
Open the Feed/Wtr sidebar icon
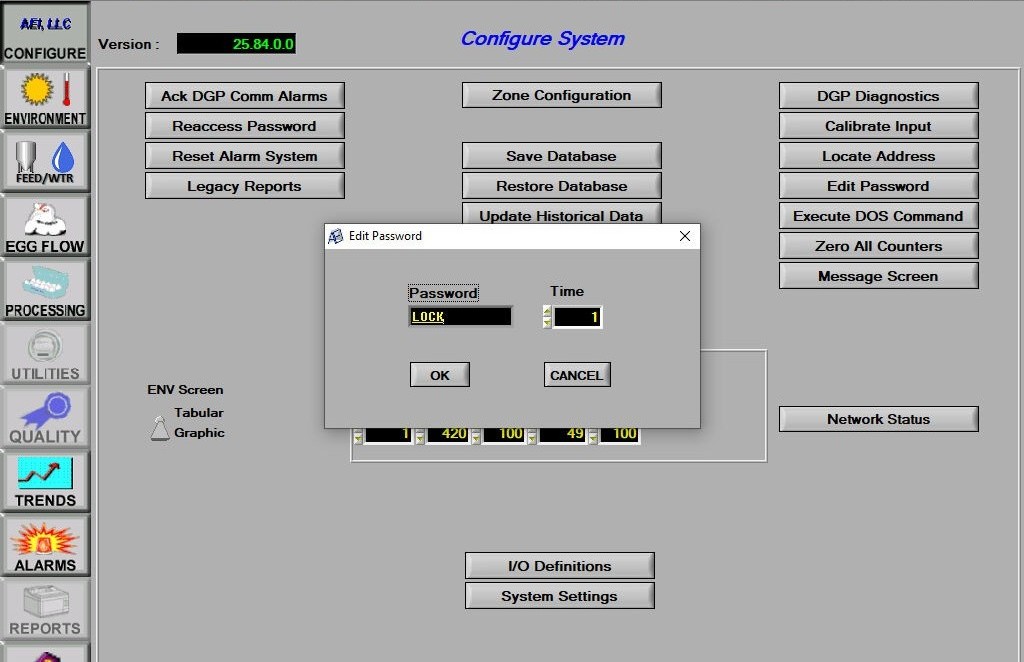[x=44, y=162]
